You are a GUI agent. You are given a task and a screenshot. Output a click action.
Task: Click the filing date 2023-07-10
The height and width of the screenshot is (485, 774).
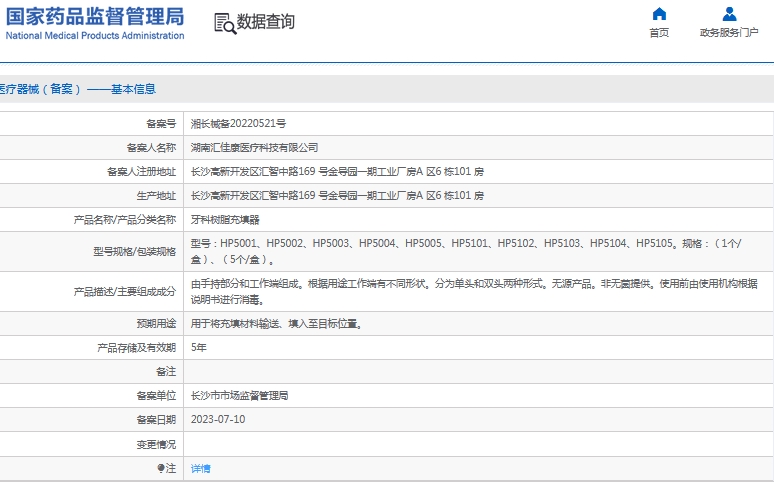pos(218,419)
